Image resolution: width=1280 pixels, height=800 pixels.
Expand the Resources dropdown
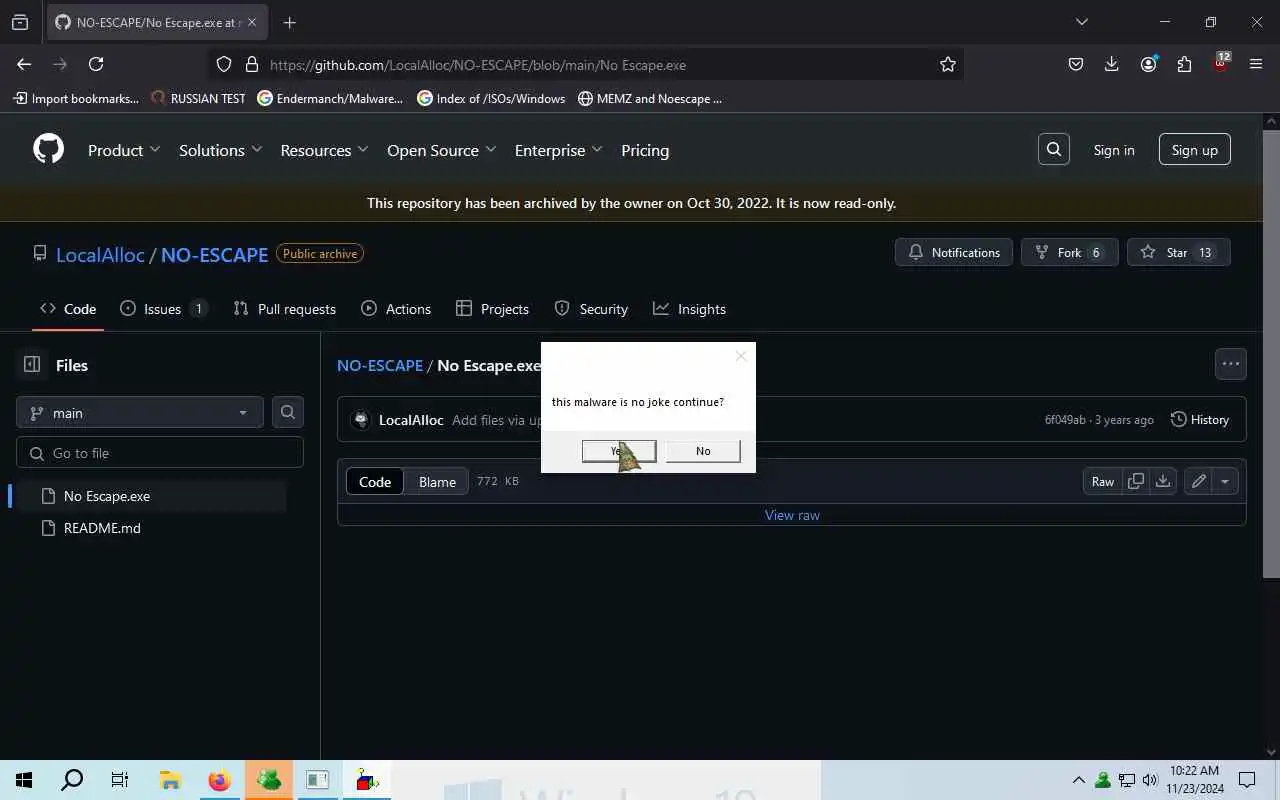[x=324, y=150]
